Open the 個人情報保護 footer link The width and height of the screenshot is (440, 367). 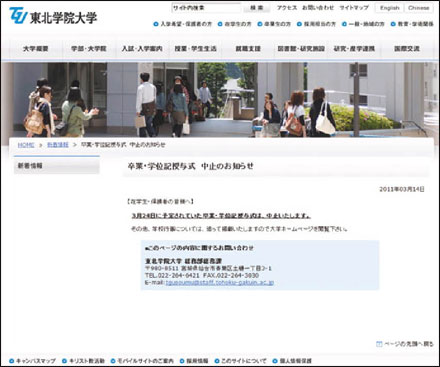(x=295, y=361)
